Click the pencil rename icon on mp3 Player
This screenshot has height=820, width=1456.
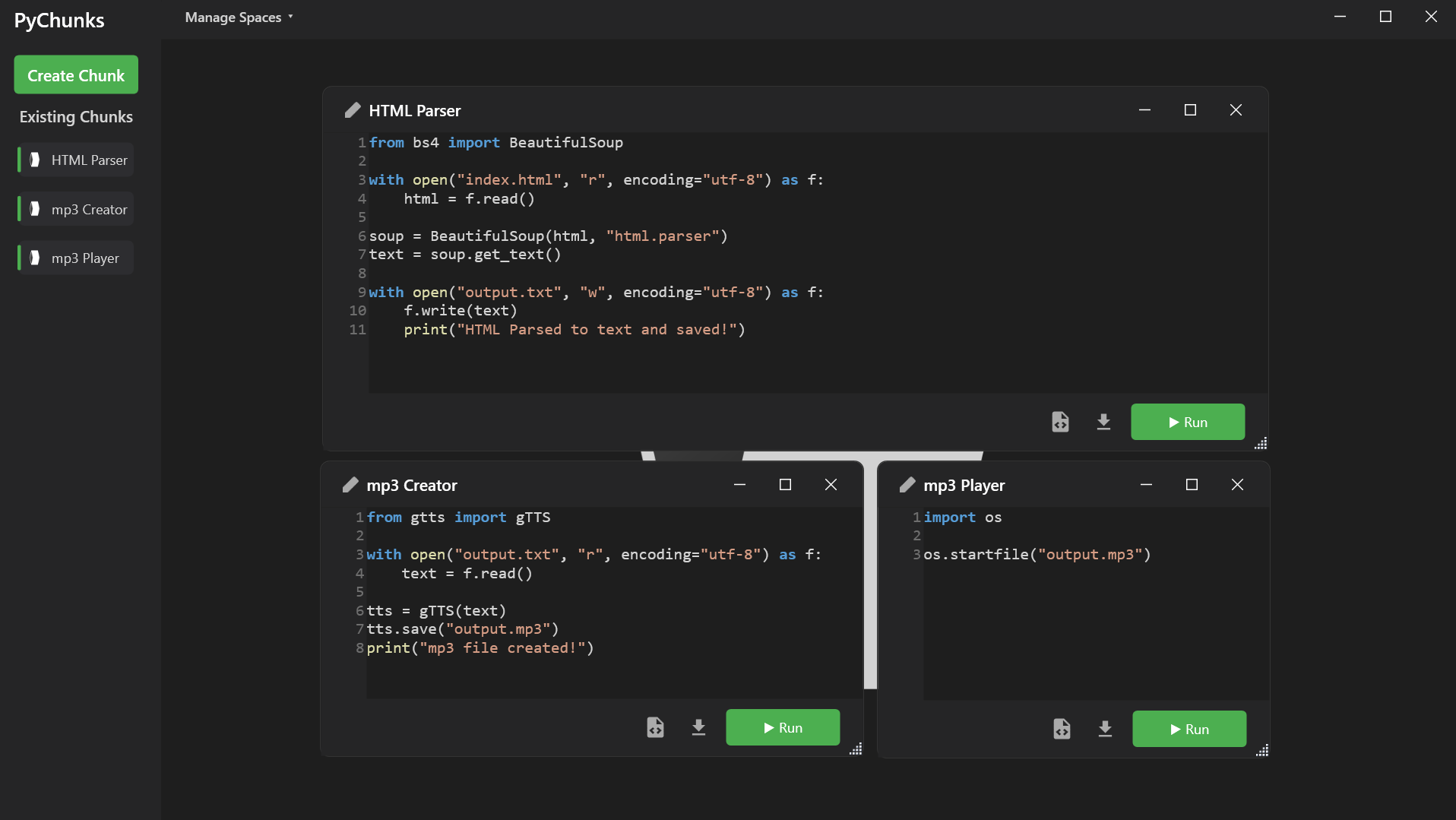(x=907, y=485)
